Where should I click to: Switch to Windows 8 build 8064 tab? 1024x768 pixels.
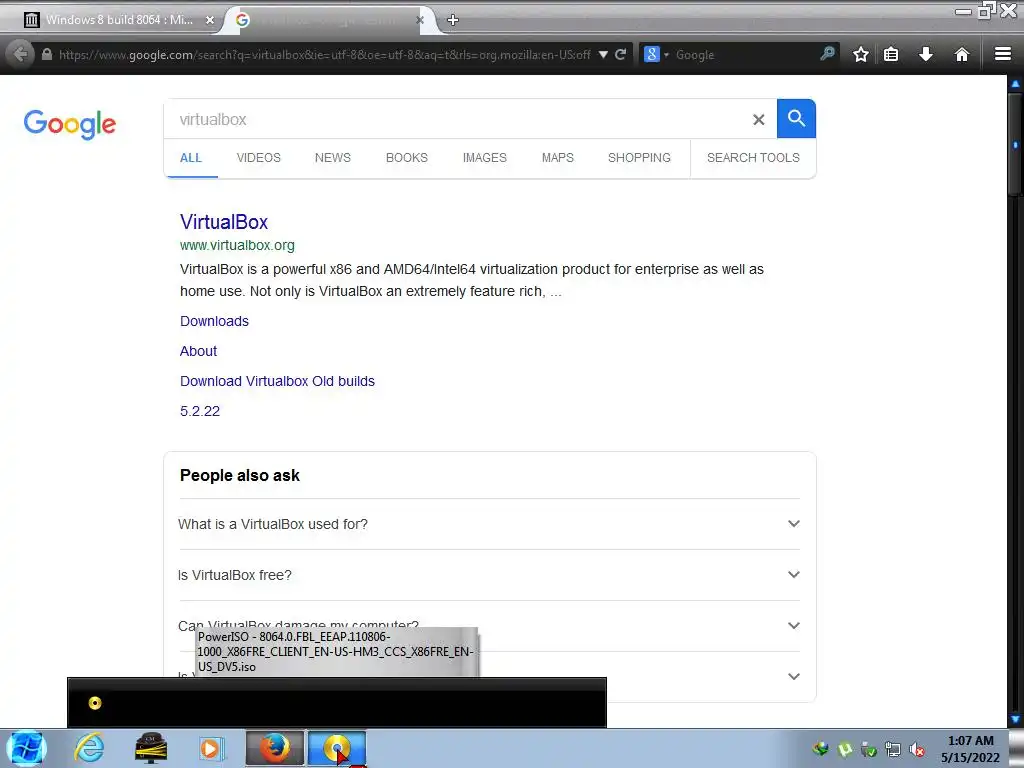(118, 20)
